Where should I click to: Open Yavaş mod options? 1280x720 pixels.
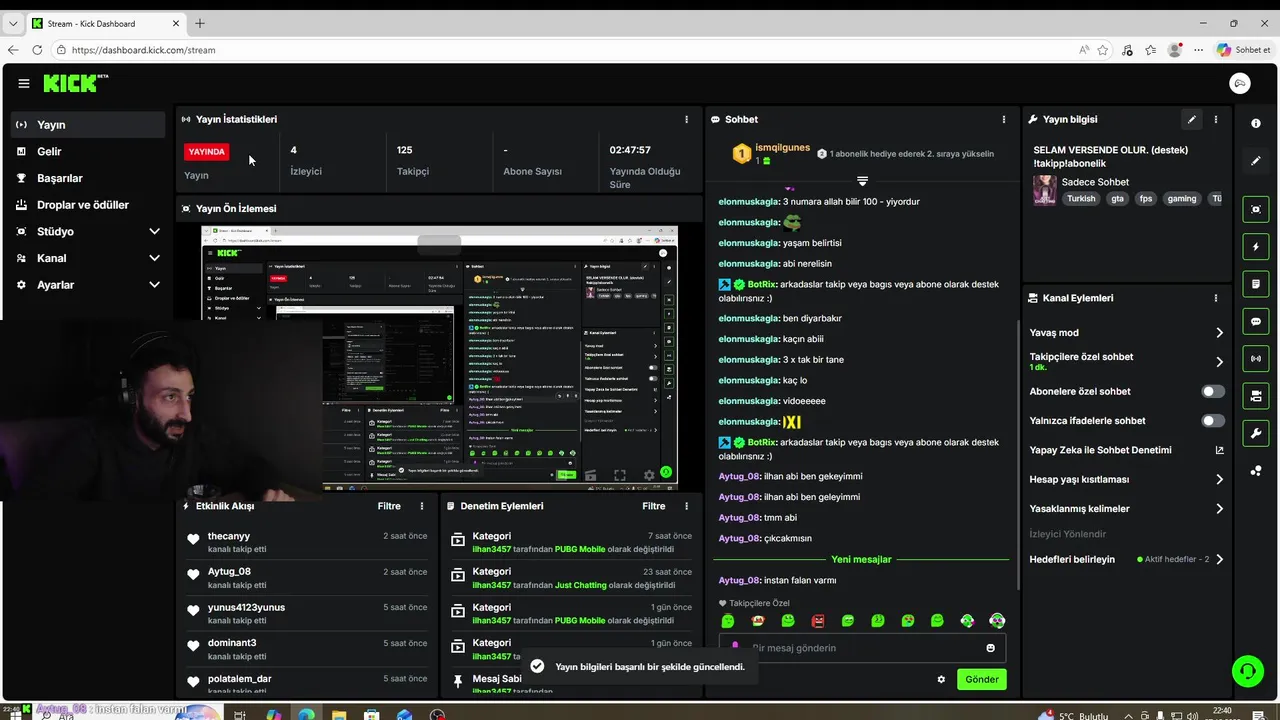coord(1126,333)
